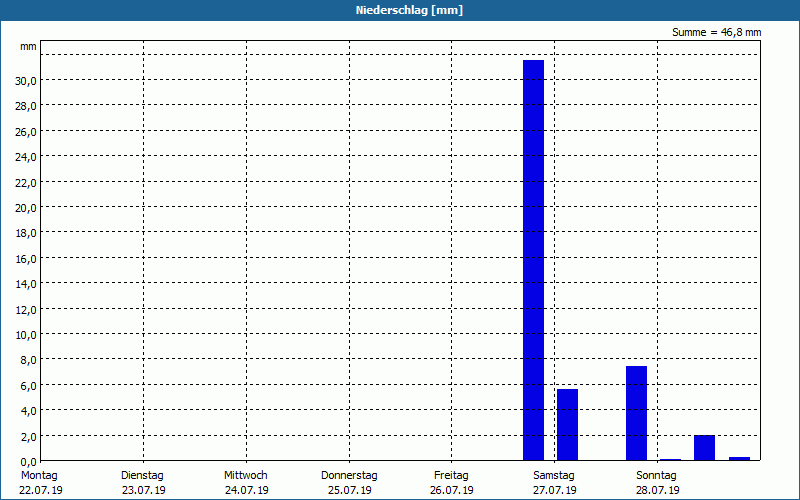Image resolution: width=800 pixels, height=500 pixels.
Task: Click the 20,0 y-axis value
Action: tap(26, 208)
